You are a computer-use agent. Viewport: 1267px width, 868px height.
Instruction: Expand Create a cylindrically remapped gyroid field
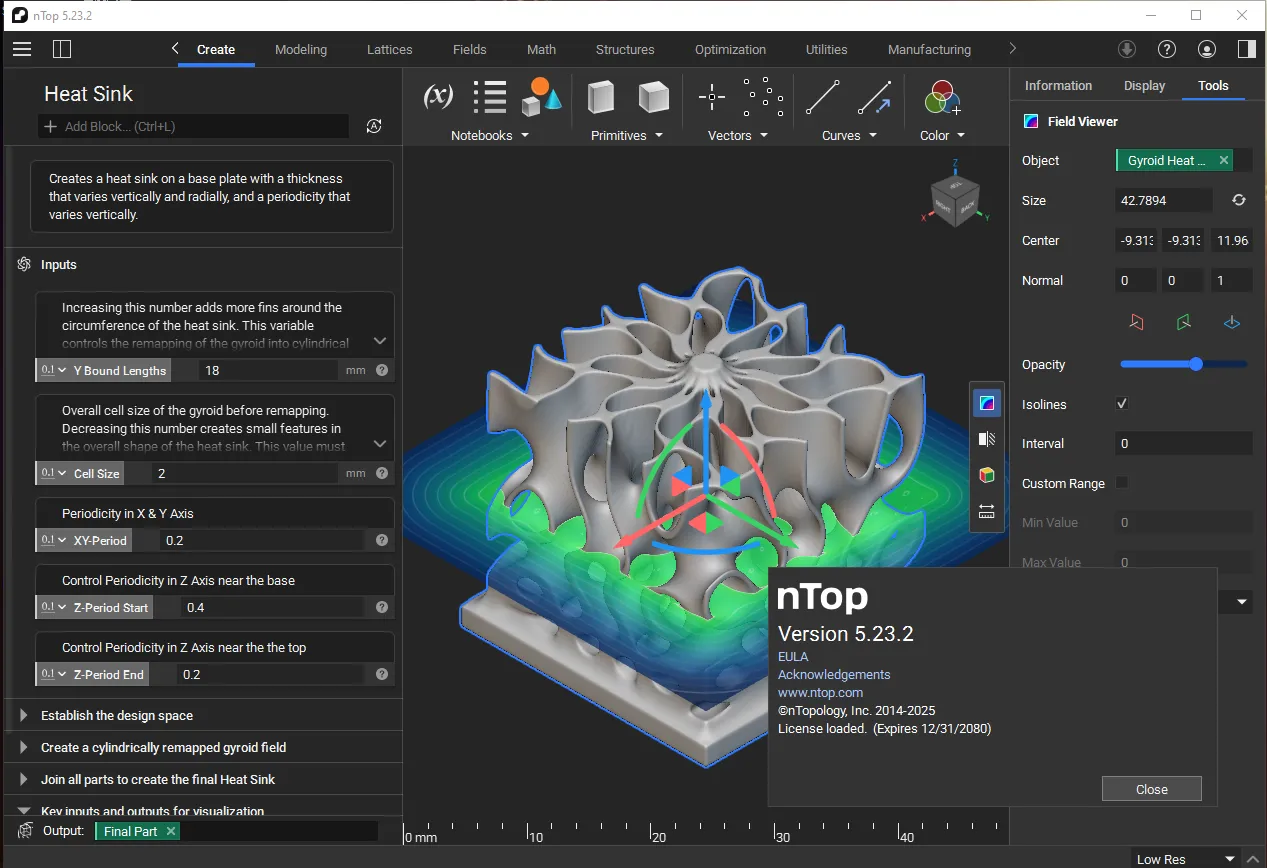click(x=24, y=747)
